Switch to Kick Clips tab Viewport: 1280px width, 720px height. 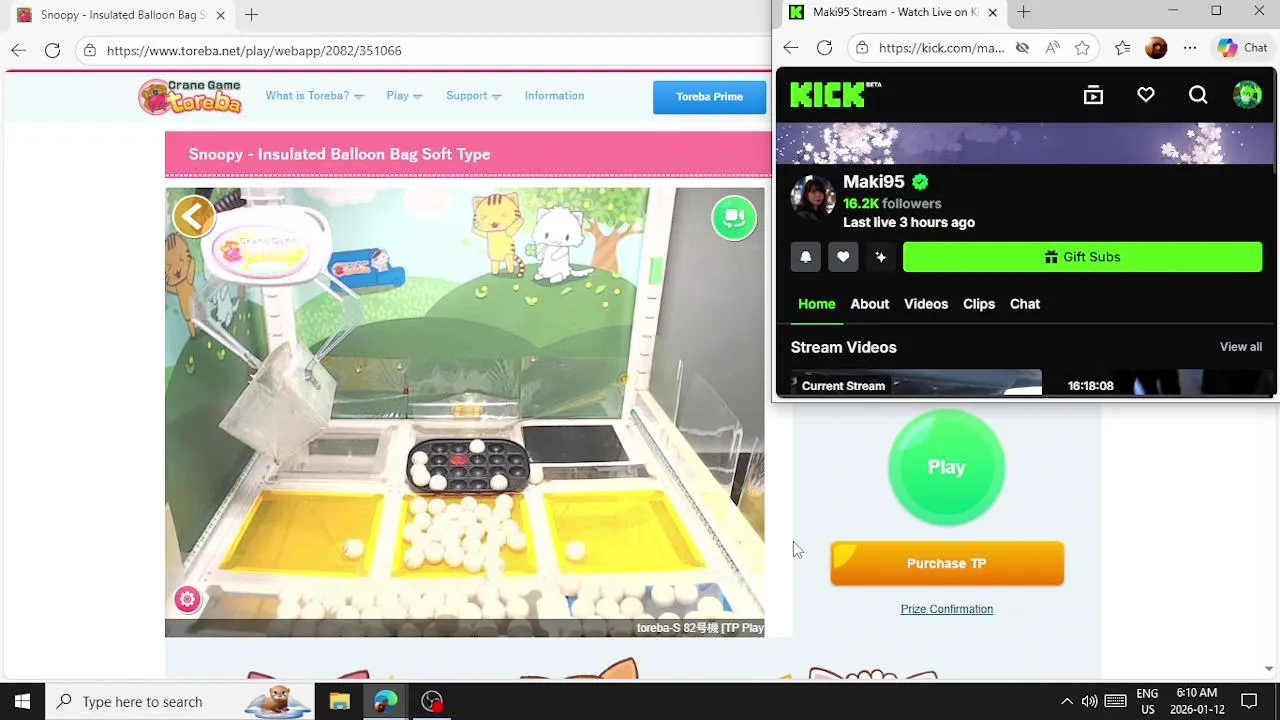point(979,304)
